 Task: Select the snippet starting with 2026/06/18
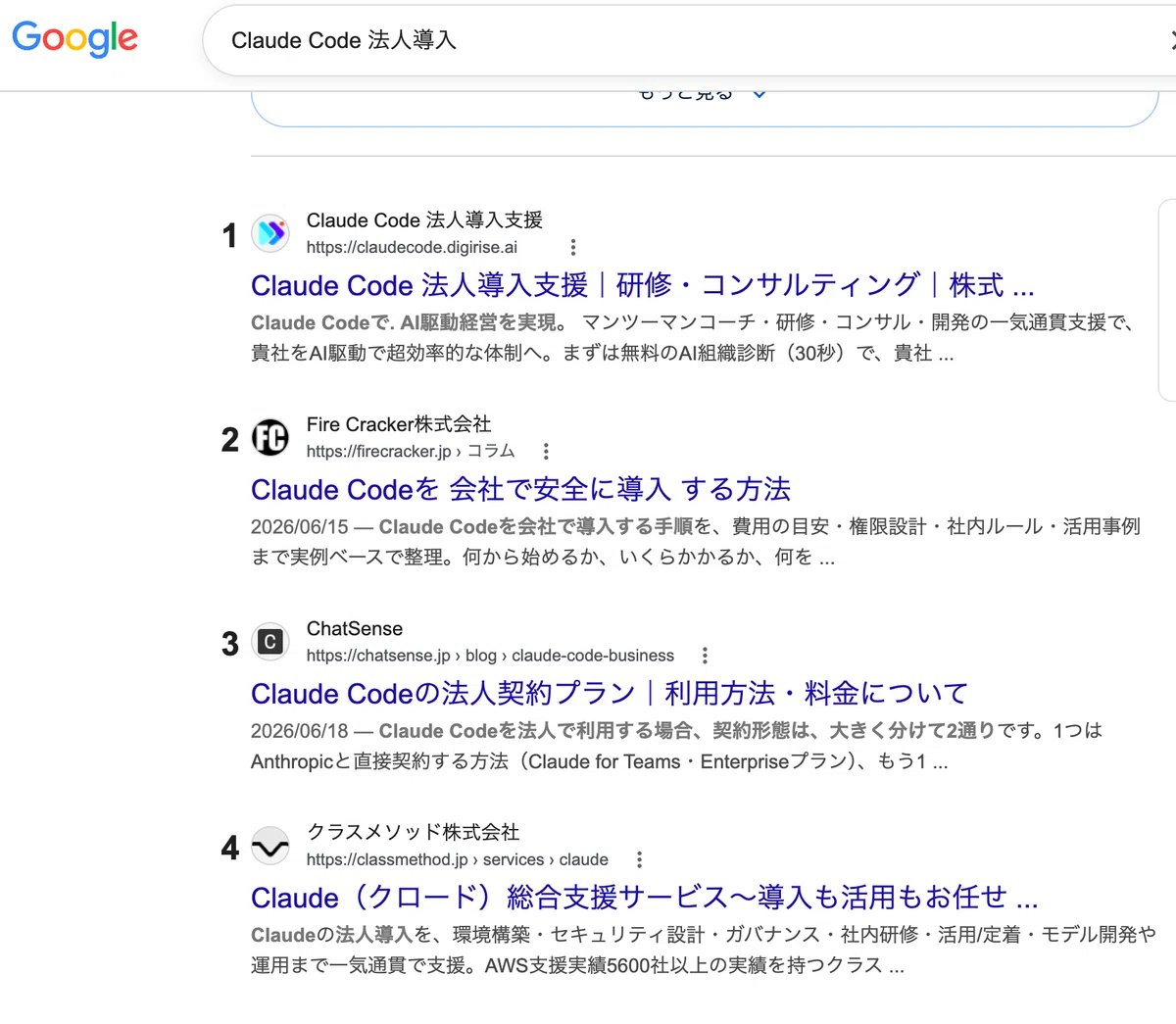tap(677, 746)
